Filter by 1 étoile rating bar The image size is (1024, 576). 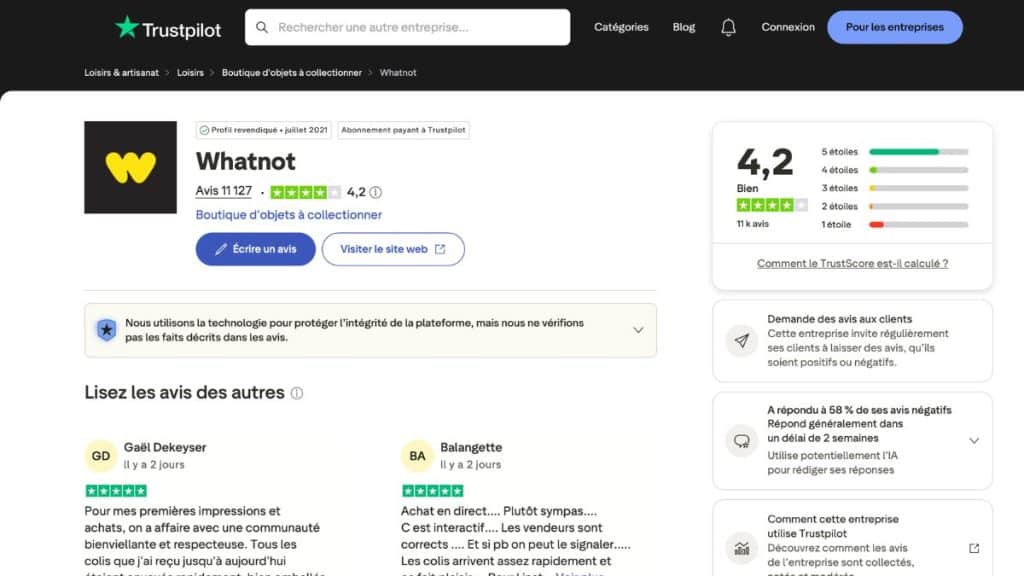[x=894, y=225]
